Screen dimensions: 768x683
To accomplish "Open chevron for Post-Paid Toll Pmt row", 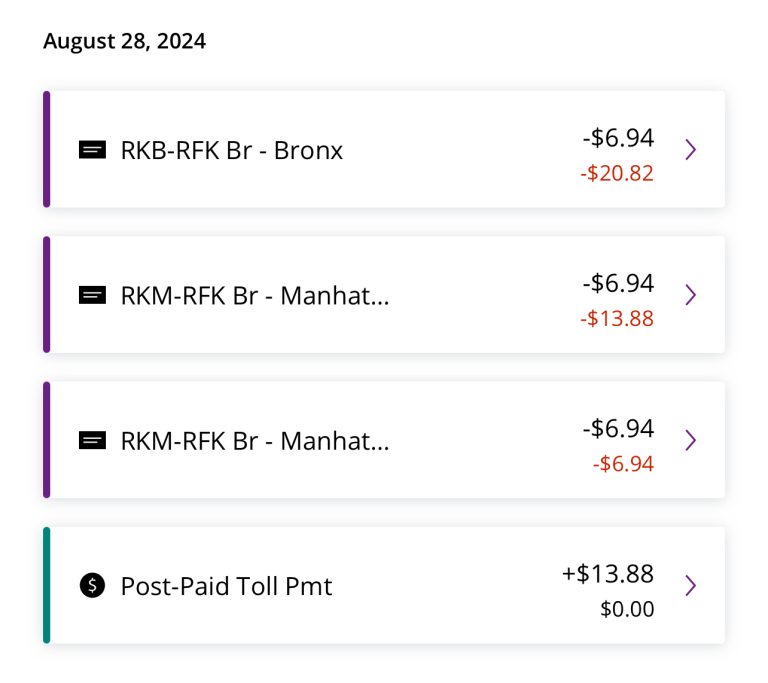I will [691, 585].
